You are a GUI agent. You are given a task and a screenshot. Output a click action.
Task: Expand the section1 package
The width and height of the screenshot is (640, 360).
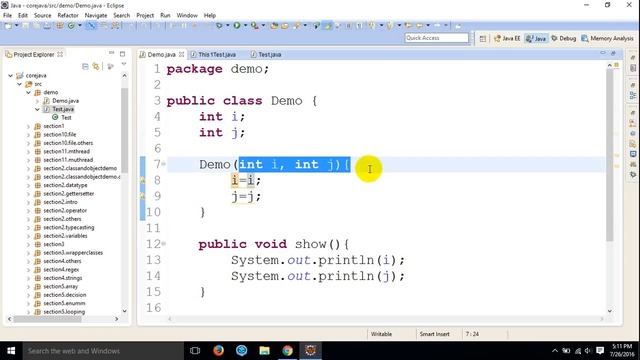29,126
